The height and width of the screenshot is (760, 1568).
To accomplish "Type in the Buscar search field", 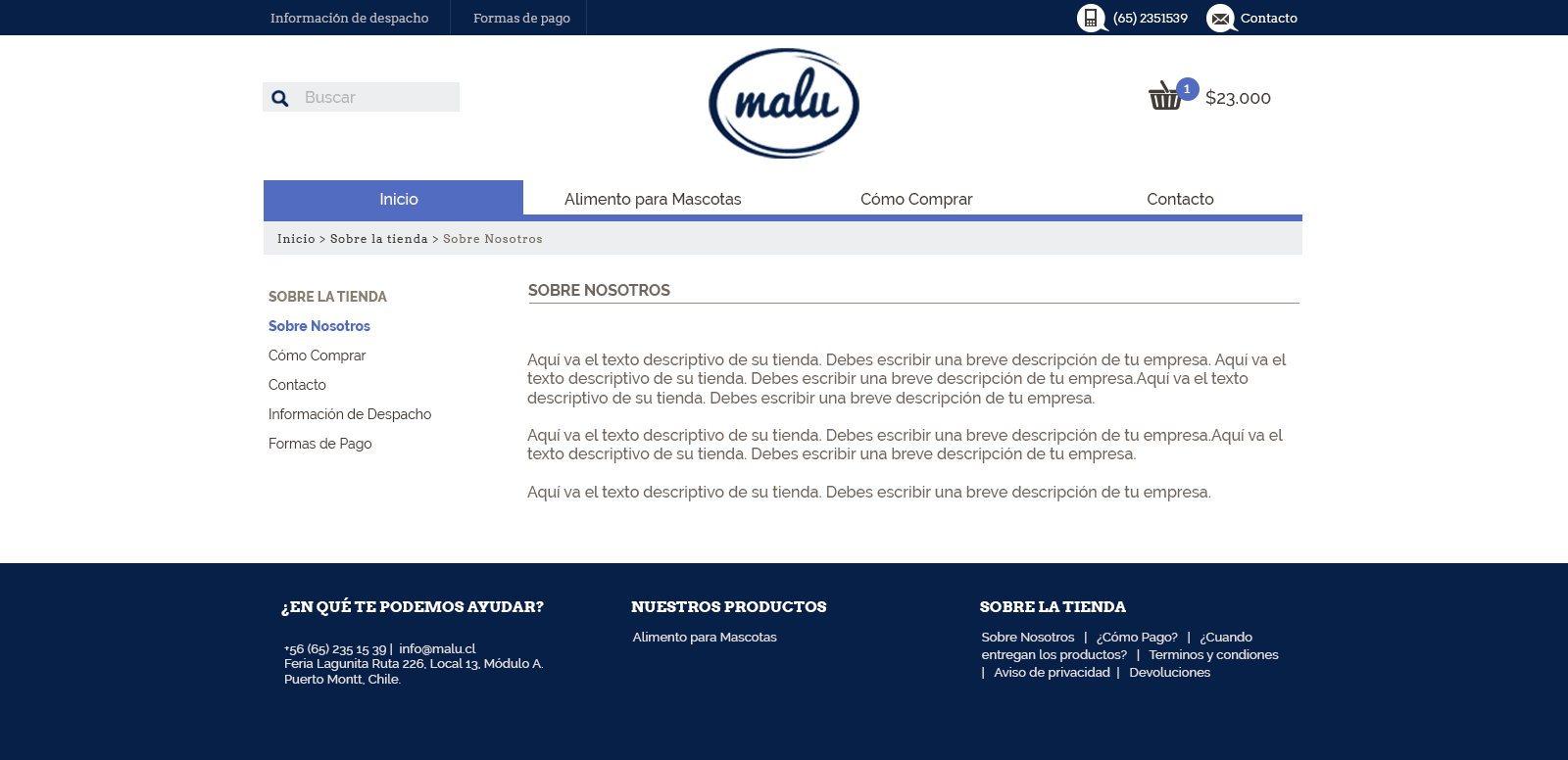I will 377,98.
